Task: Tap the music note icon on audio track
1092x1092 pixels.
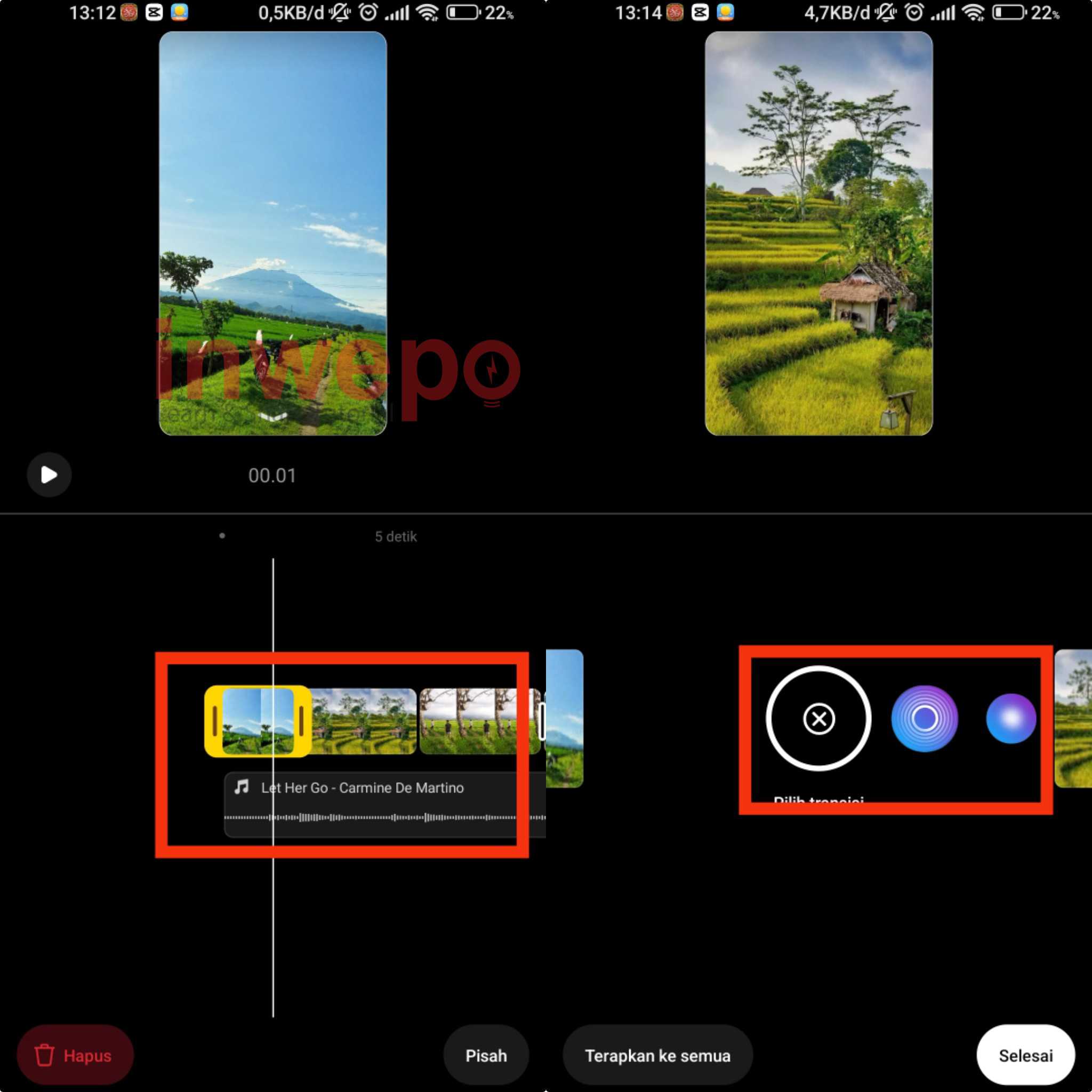Action: [242, 787]
